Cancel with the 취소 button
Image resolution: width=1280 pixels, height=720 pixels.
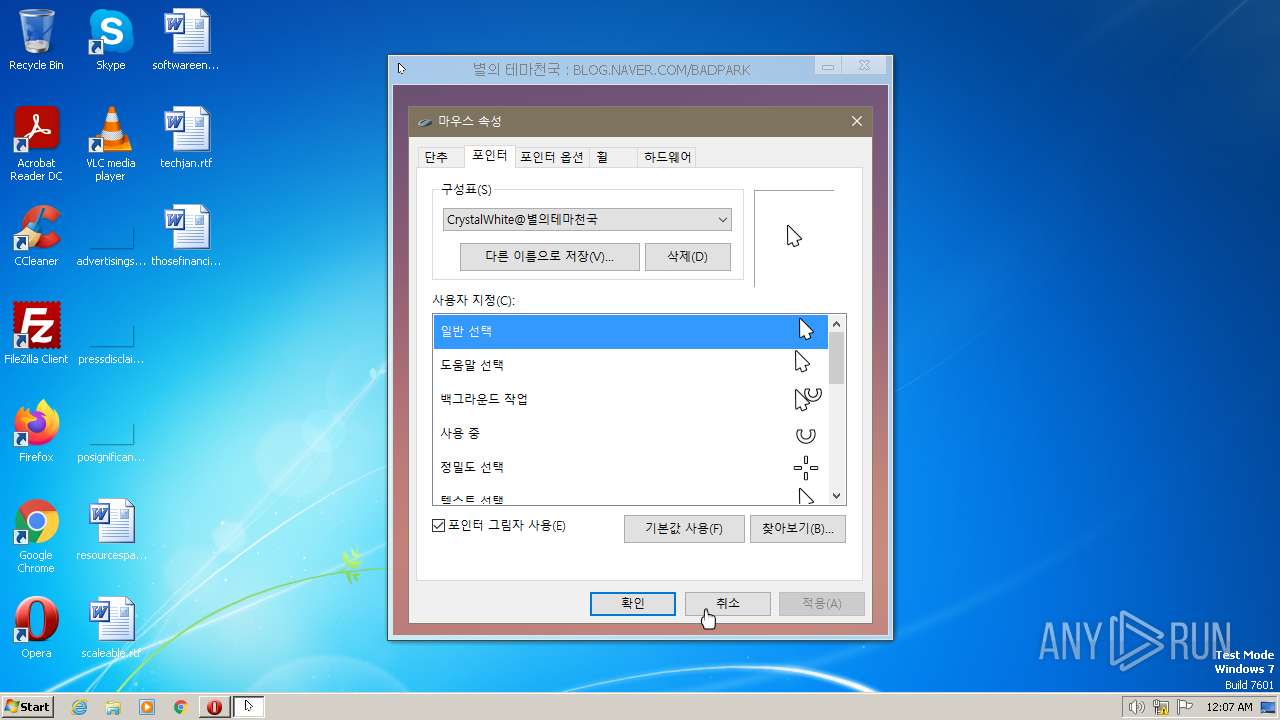728,603
